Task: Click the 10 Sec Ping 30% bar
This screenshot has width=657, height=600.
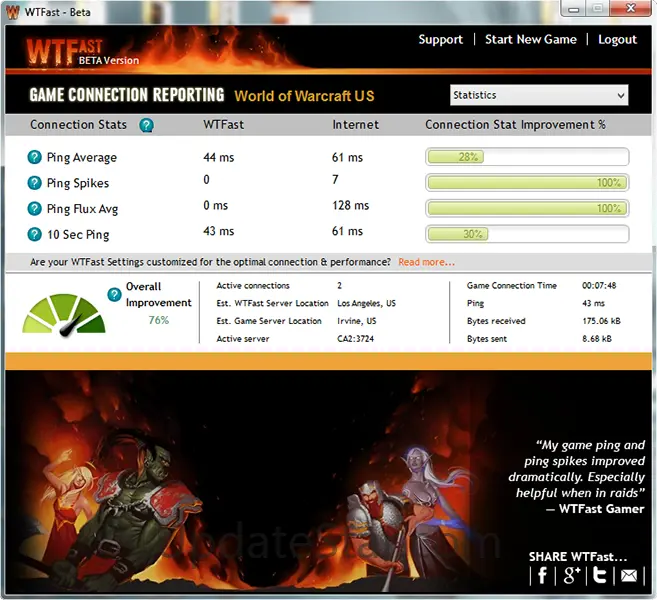Action: (x=527, y=234)
